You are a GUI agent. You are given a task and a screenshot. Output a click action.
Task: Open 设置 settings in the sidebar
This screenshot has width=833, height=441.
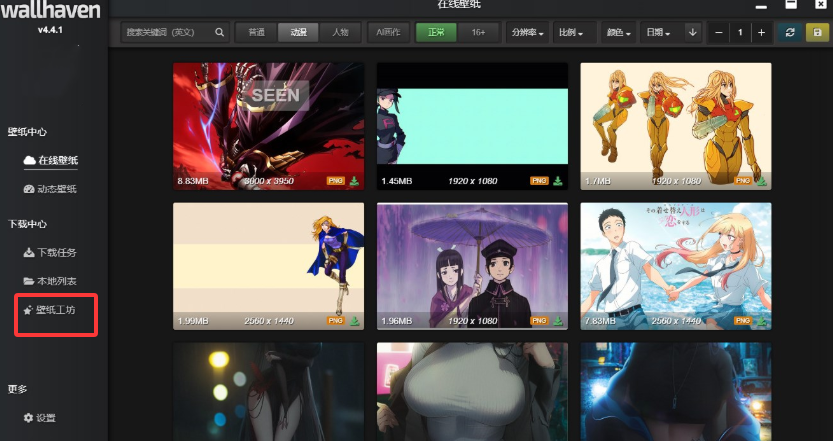45,418
